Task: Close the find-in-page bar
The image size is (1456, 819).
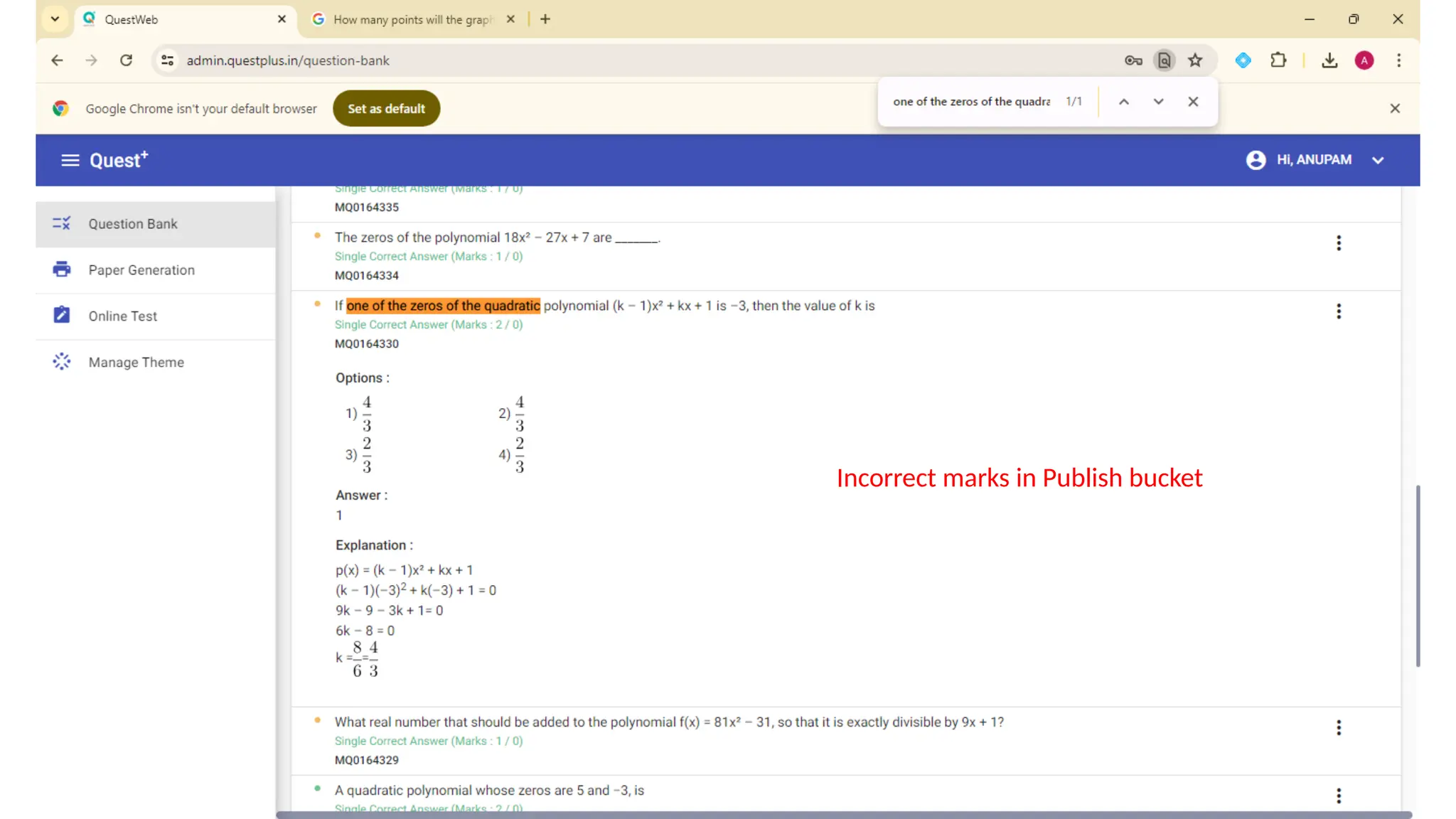Action: click(1193, 102)
